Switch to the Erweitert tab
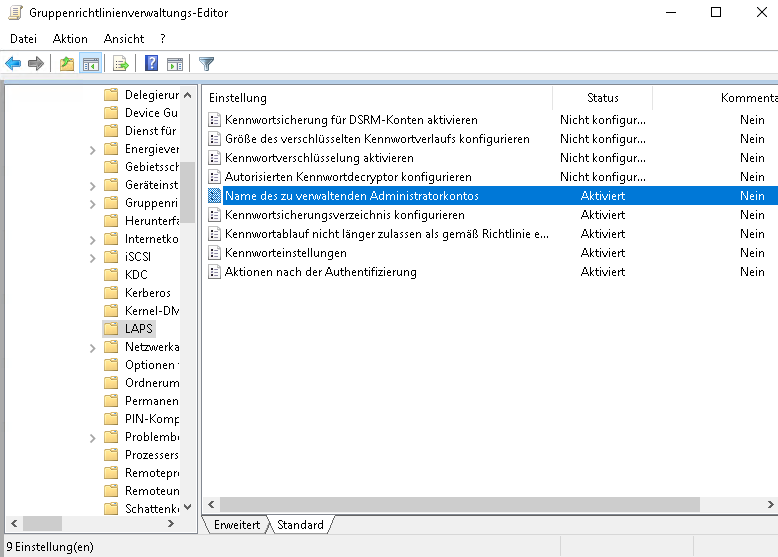 (x=236, y=525)
